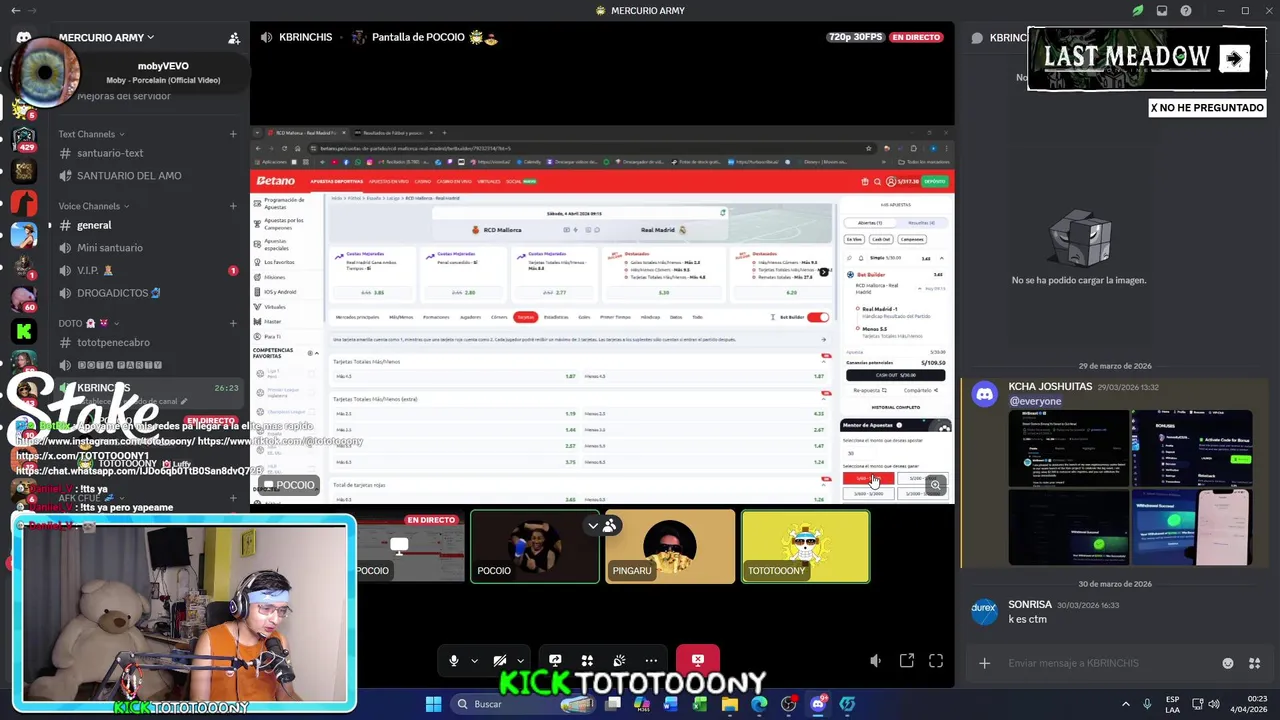Open the apps icon in chat bar
Image resolution: width=1280 pixels, height=720 pixels.
[x=1255, y=663]
